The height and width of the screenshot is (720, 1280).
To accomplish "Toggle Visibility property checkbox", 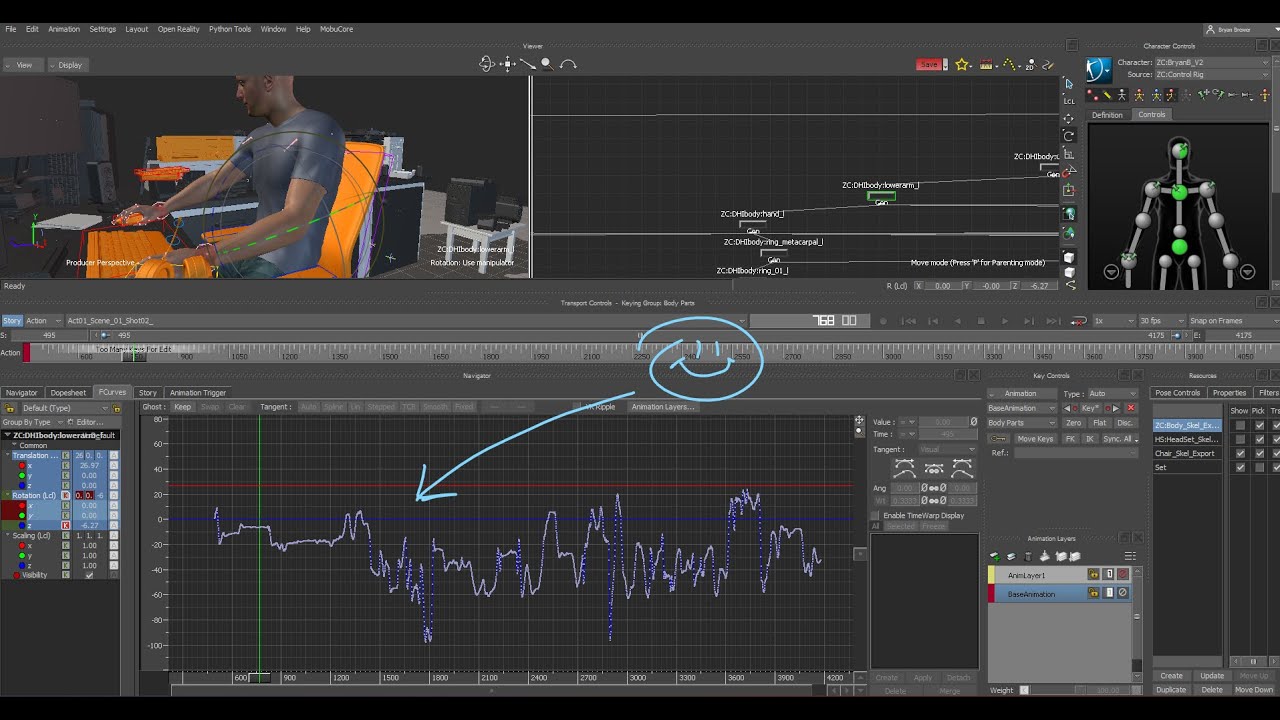I will 89,575.
